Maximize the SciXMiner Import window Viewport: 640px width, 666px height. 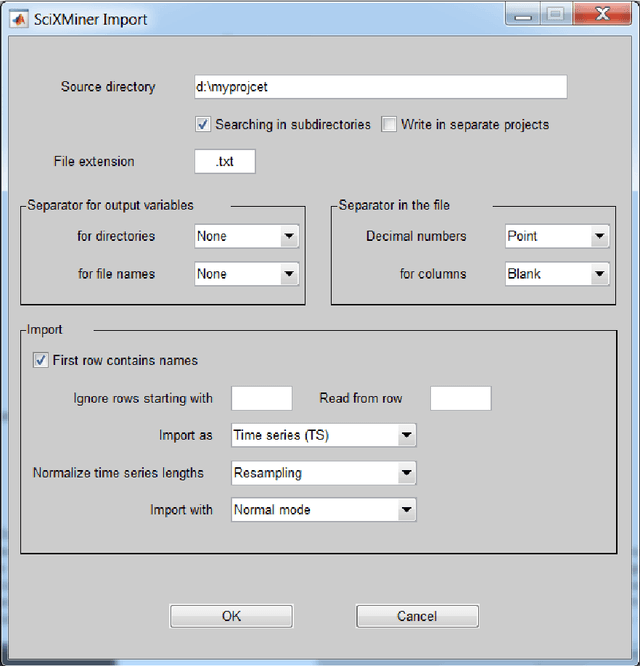tap(555, 13)
